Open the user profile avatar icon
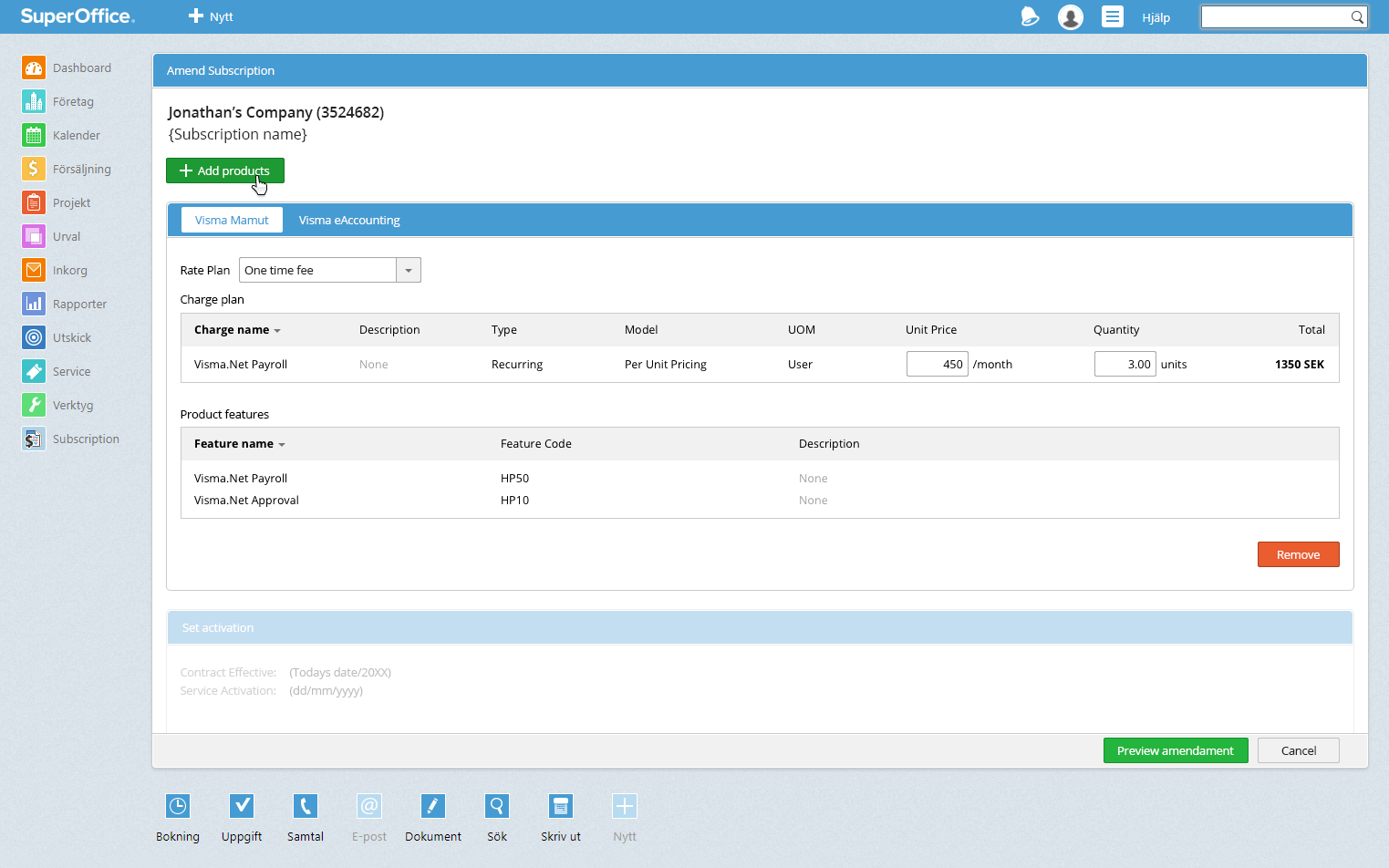The width and height of the screenshot is (1389, 868). click(1071, 17)
